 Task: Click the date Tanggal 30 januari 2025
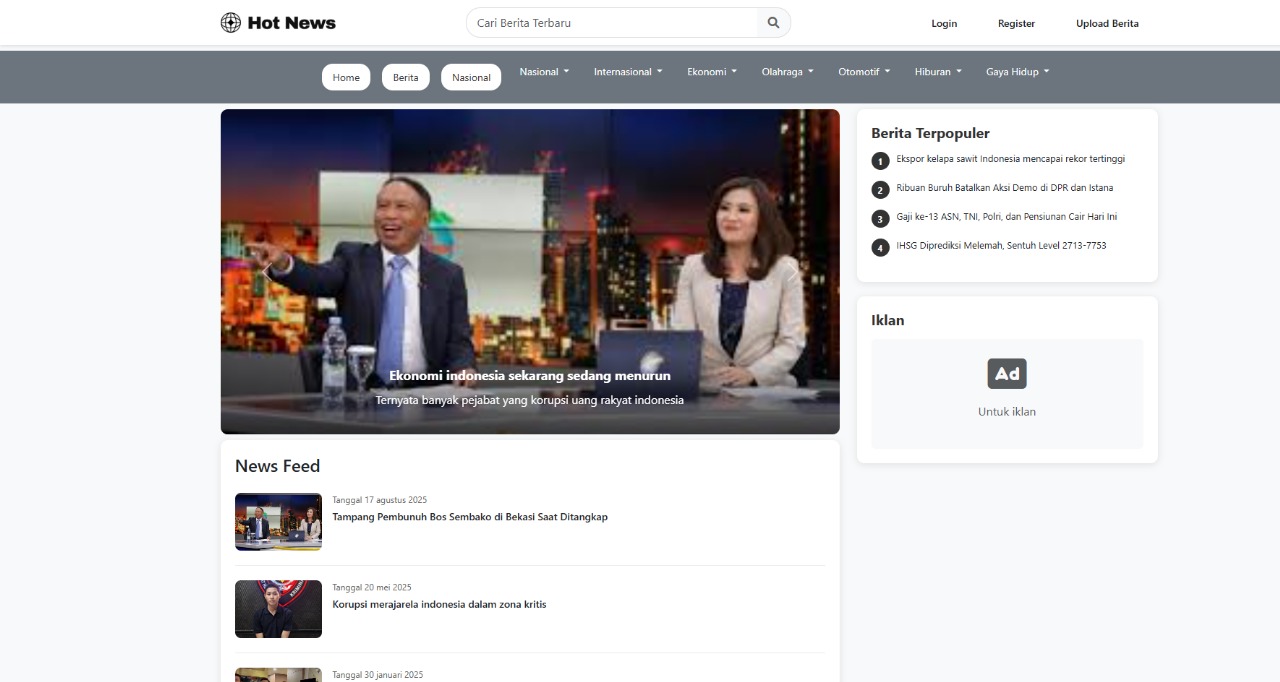point(378,675)
